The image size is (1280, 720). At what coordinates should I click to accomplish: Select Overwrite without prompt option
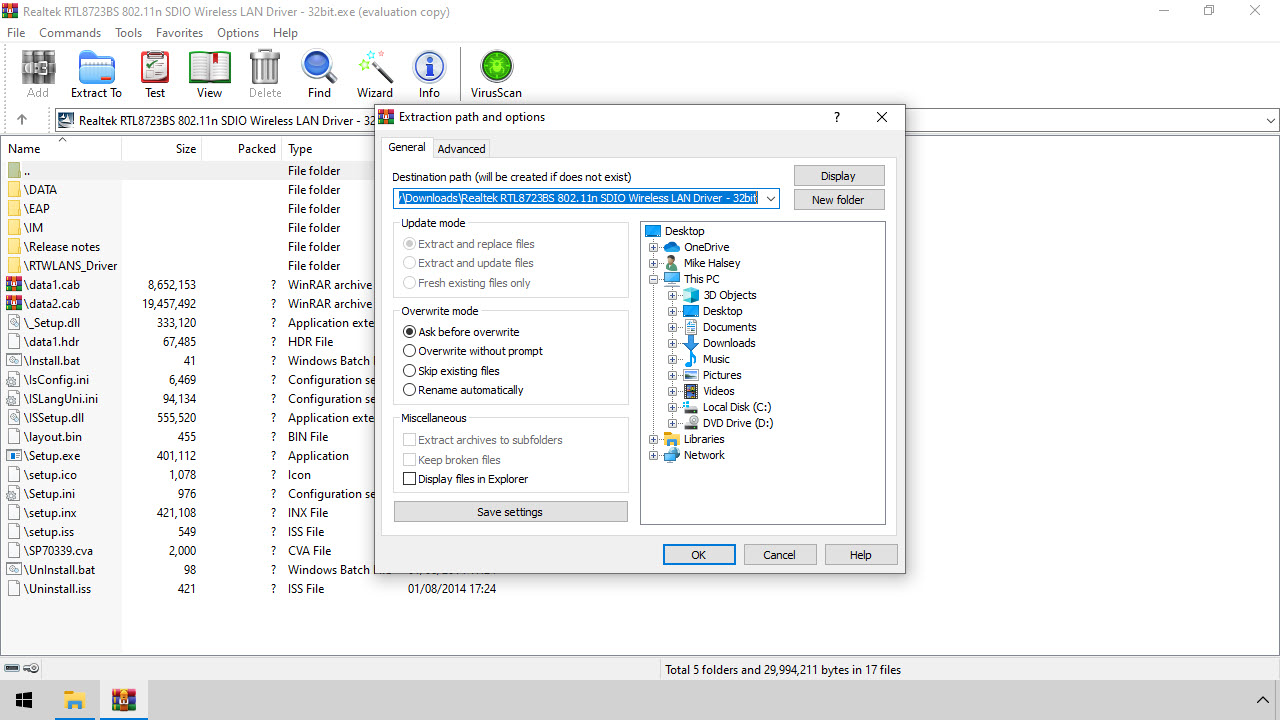[473, 351]
